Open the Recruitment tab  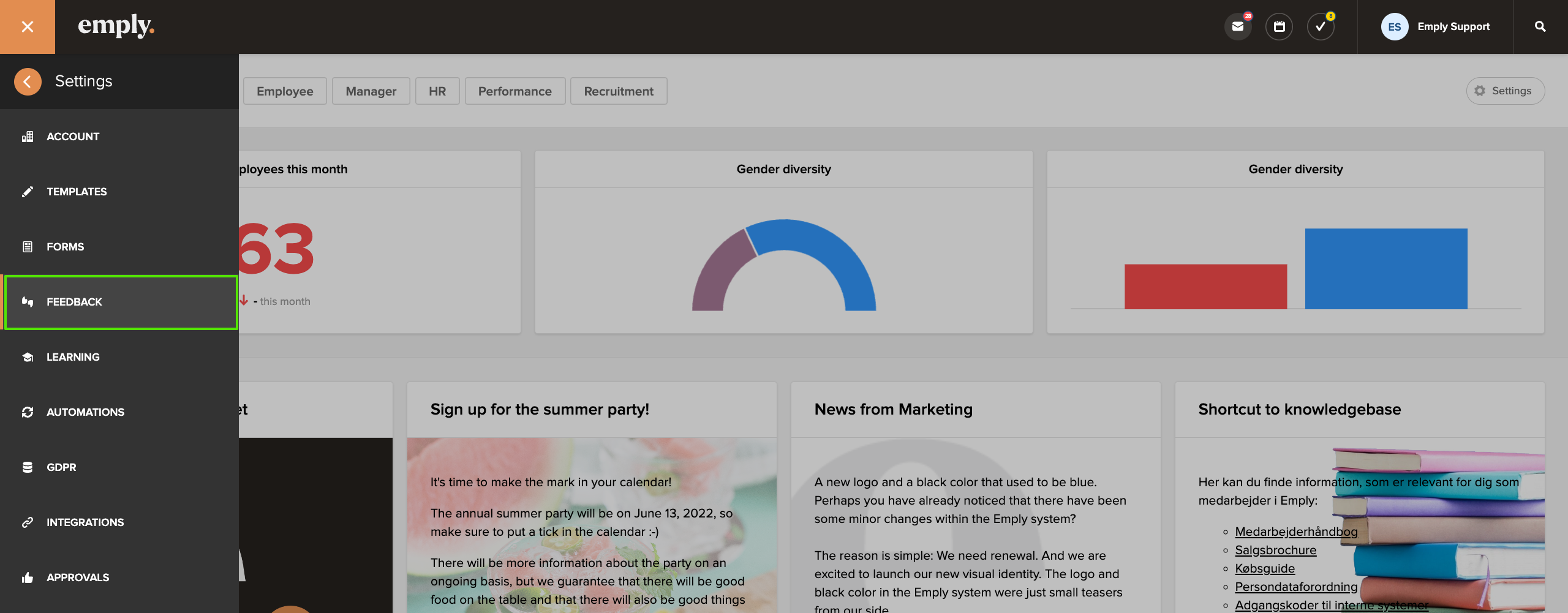point(618,91)
